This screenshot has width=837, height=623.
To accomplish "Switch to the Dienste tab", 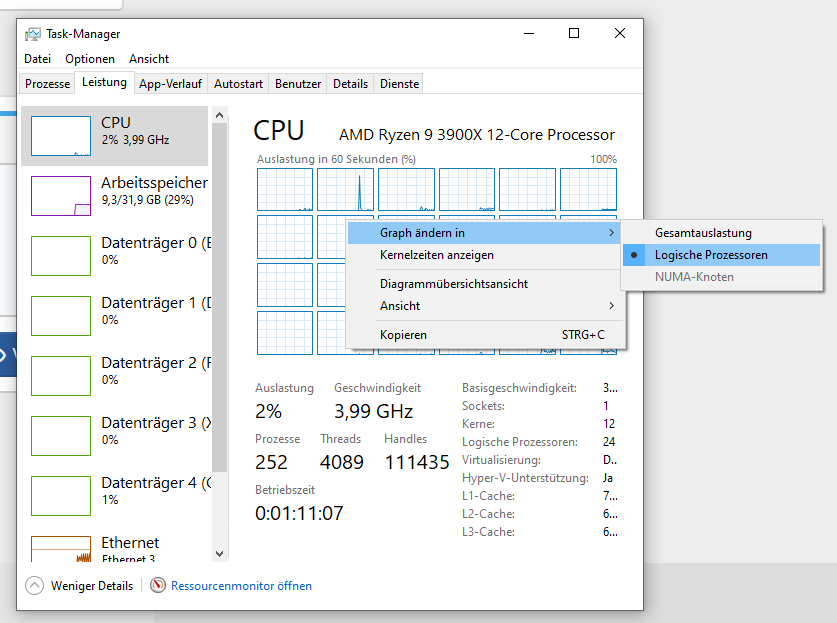I will [x=399, y=84].
